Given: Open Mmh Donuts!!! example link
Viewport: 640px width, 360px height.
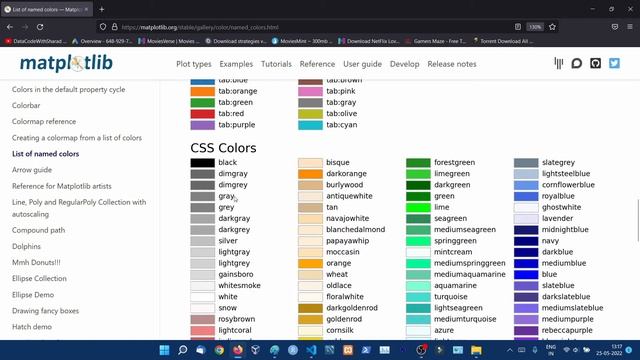Looking at the screenshot, I should (x=36, y=262).
